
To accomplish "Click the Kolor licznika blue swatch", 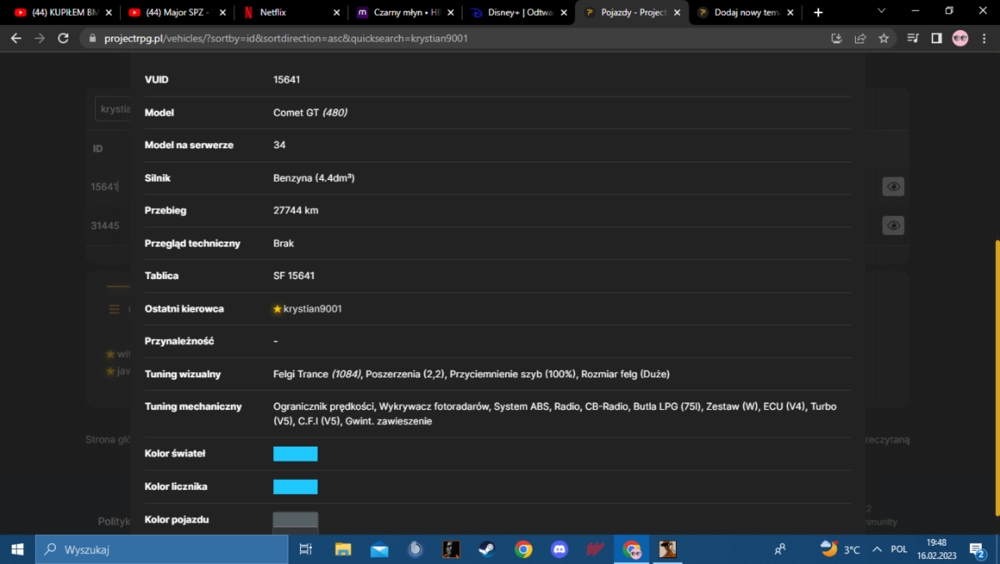I will point(295,487).
